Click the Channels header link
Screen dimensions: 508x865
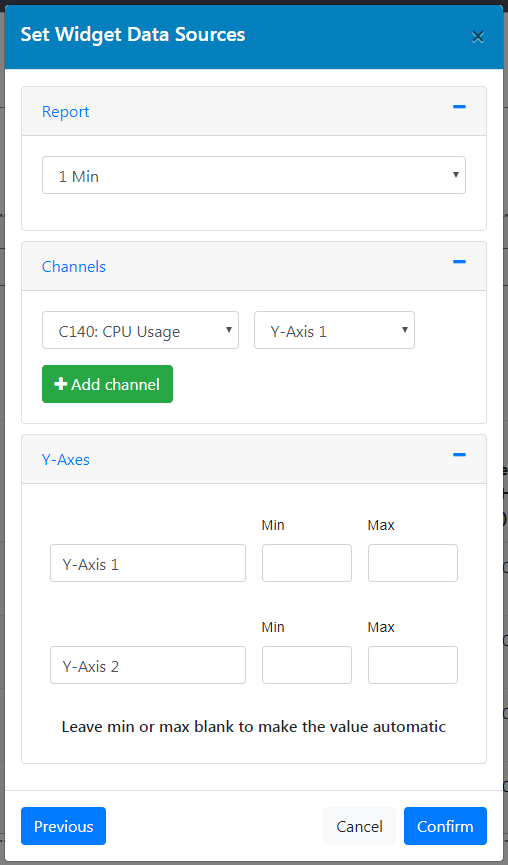pos(73,267)
